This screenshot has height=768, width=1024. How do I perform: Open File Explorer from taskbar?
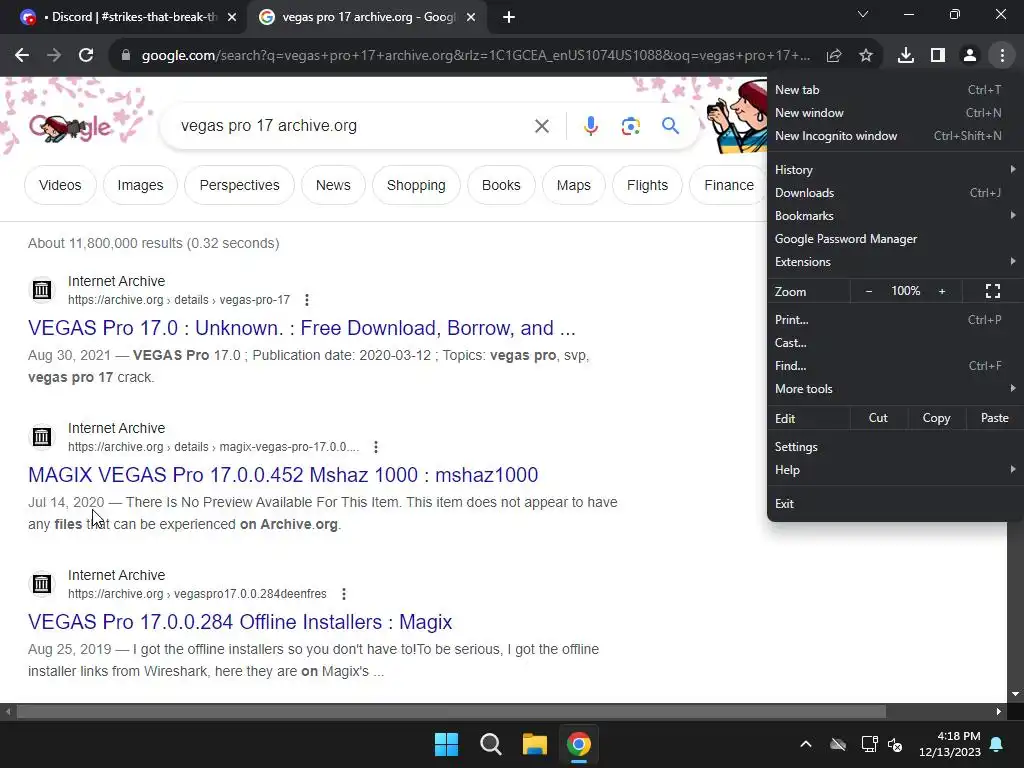point(535,744)
